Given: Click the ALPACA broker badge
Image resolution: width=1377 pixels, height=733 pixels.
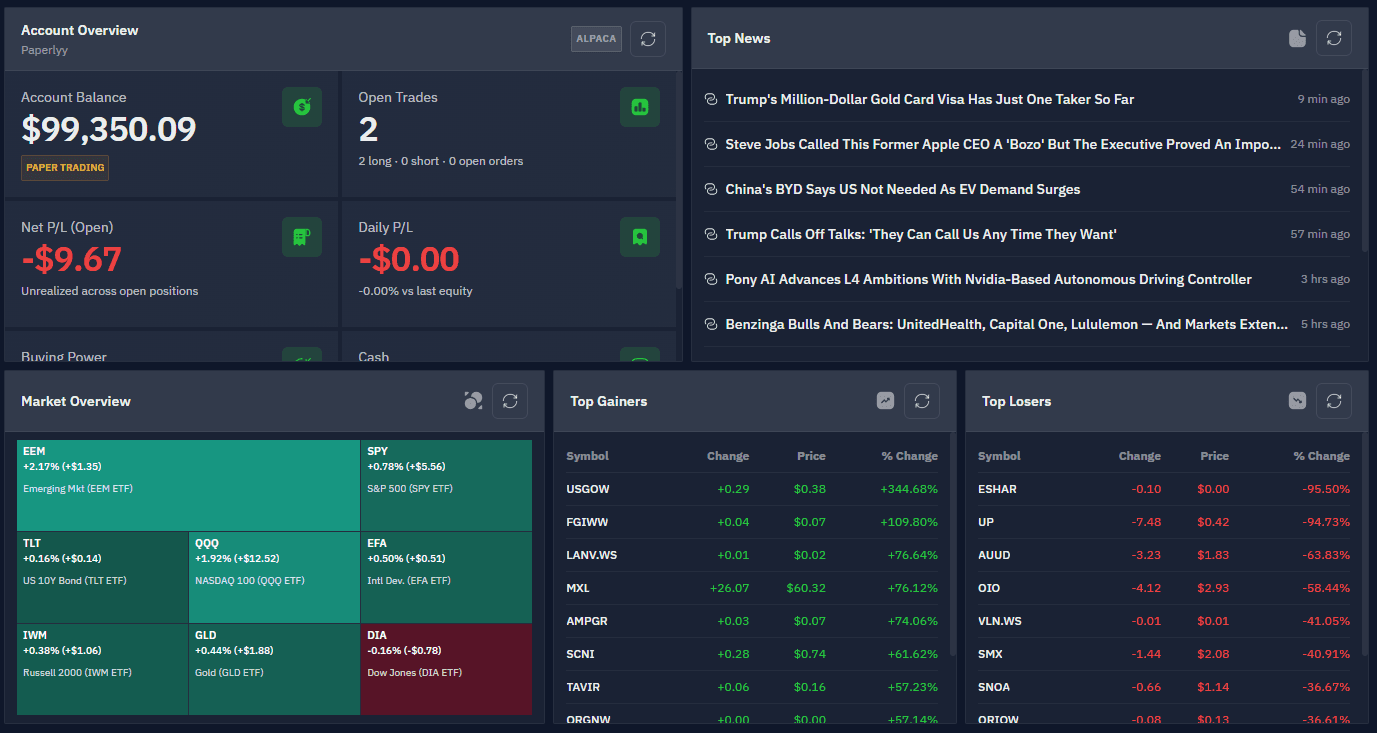Looking at the screenshot, I should [x=596, y=39].
